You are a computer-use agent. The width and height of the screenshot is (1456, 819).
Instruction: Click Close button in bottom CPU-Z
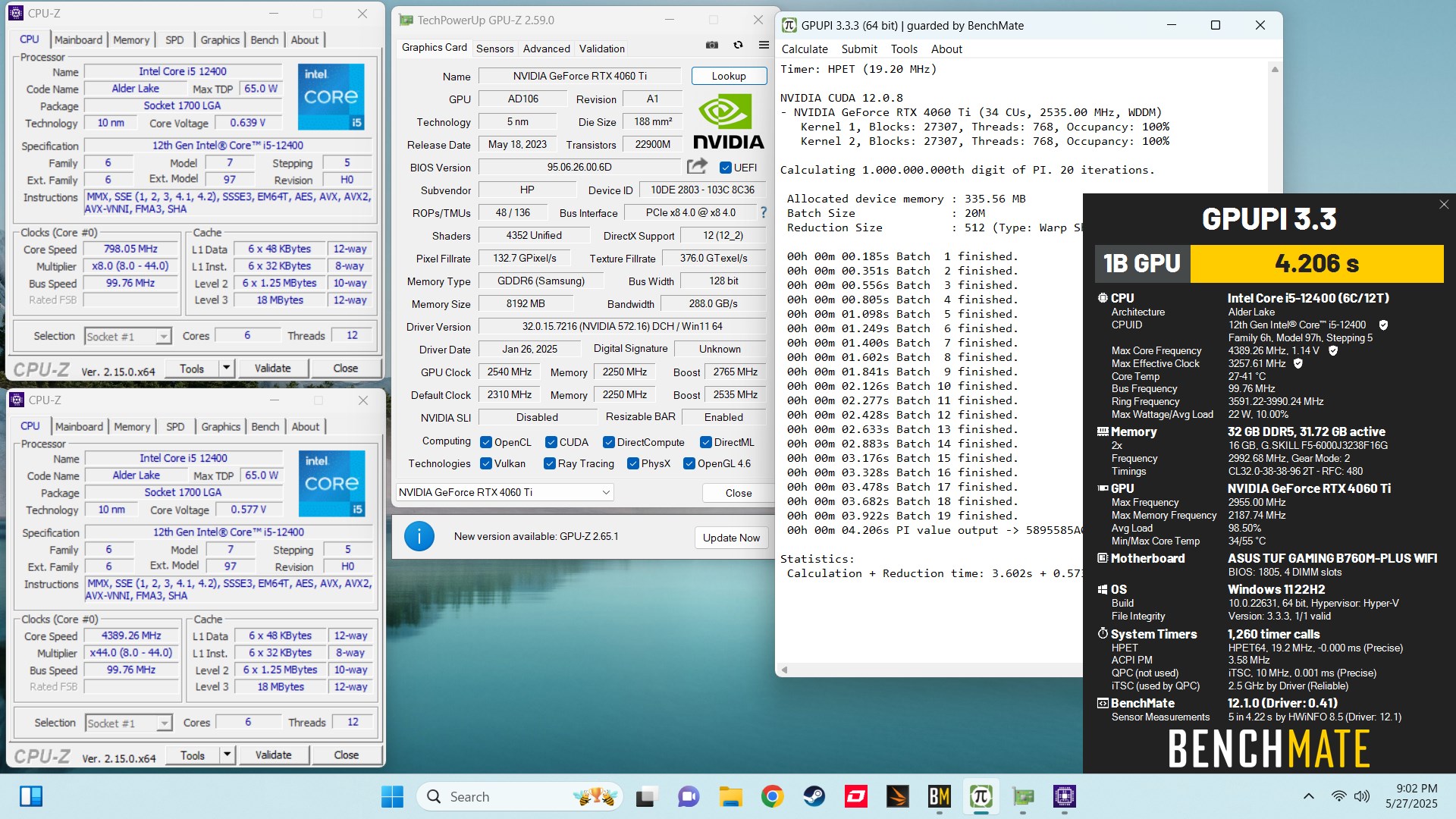coord(346,755)
